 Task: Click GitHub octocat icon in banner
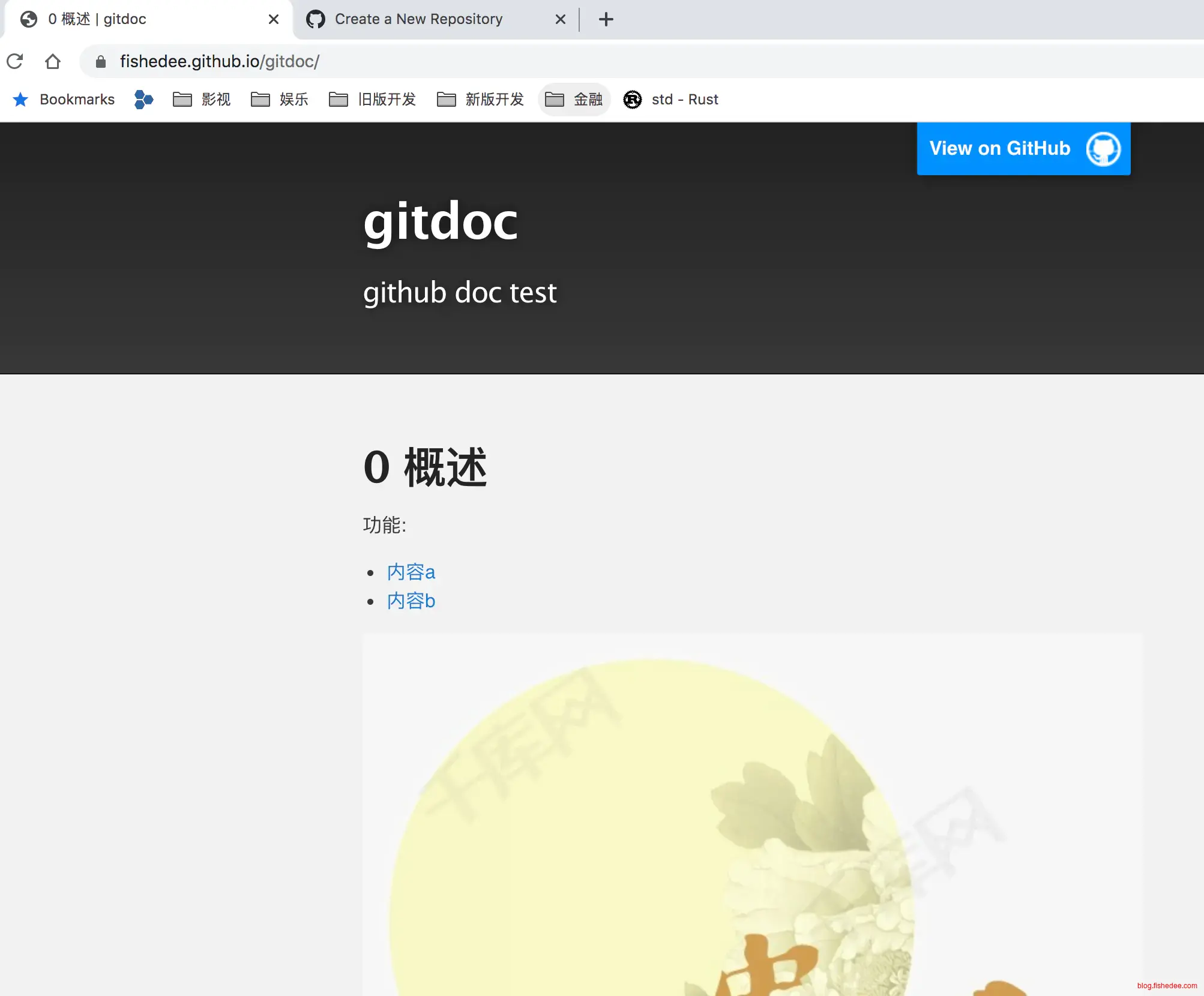pyautogui.click(x=1103, y=149)
